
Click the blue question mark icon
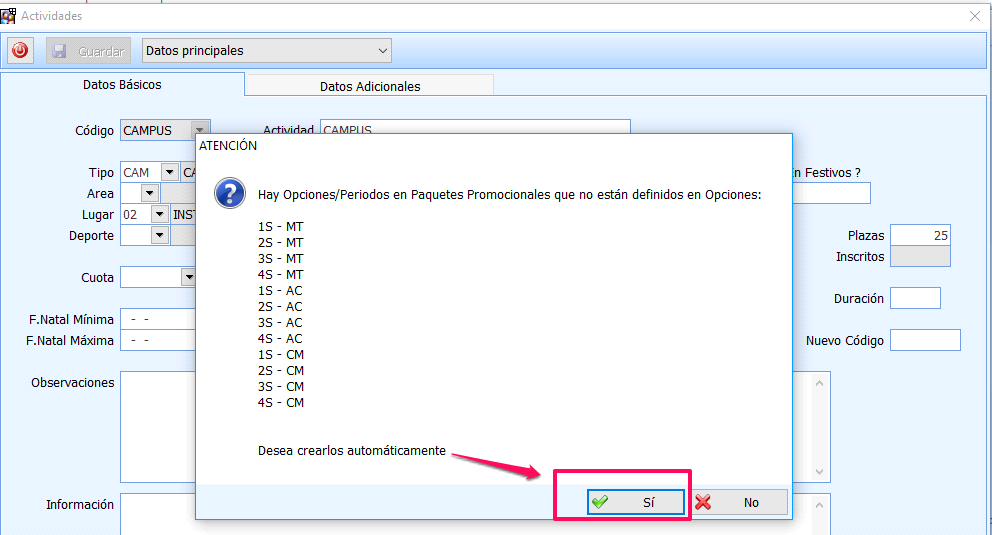tap(229, 194)
